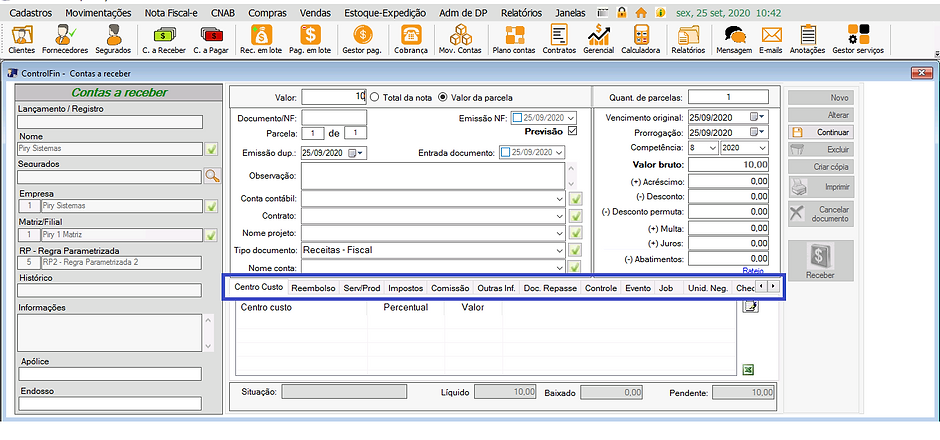This screenshot has width=940, height=440.
Task: Click the Apólice input field
Action: pos(110,374)
